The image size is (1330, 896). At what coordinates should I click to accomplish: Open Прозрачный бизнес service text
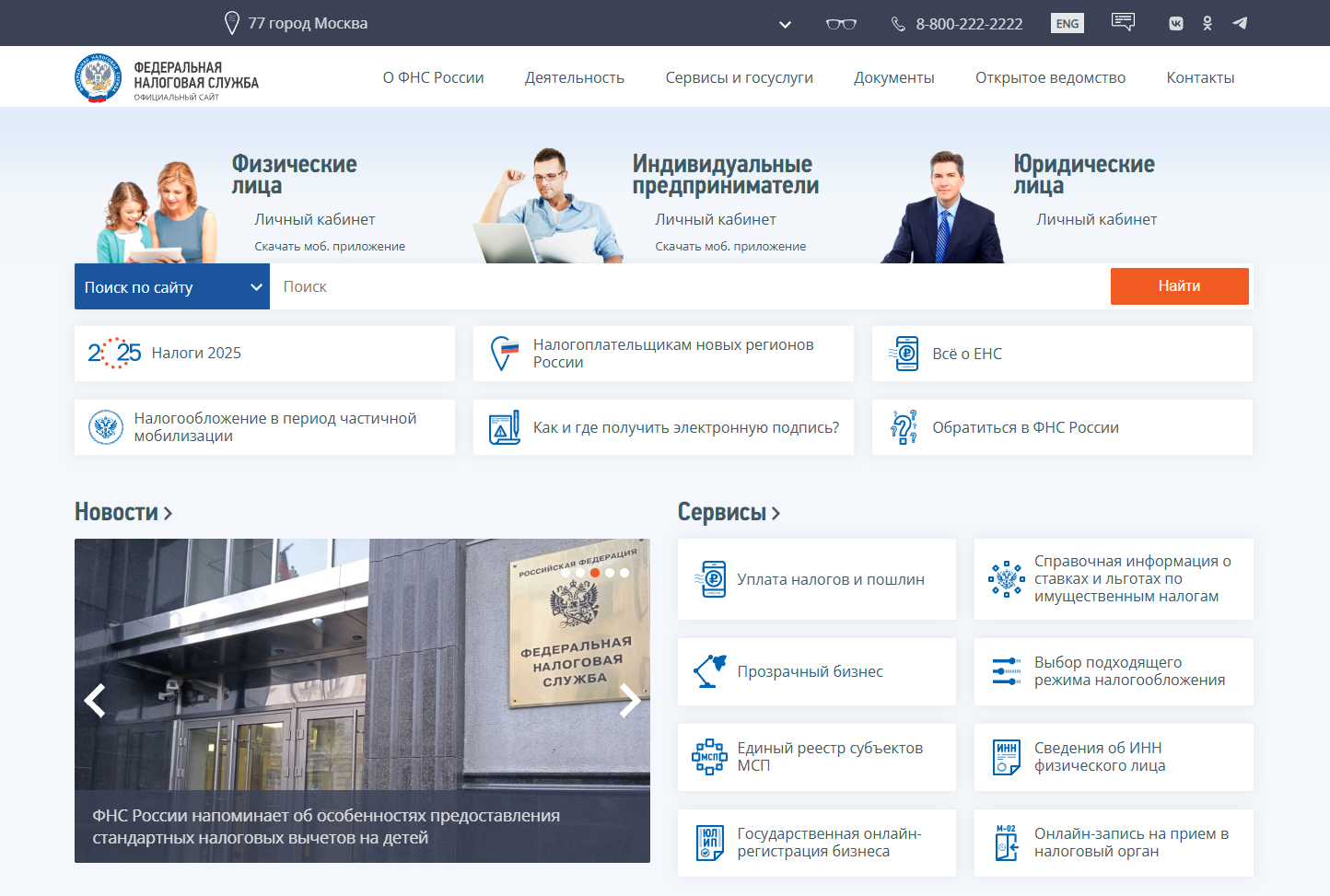pyautogui.click(x=811, y=671)
